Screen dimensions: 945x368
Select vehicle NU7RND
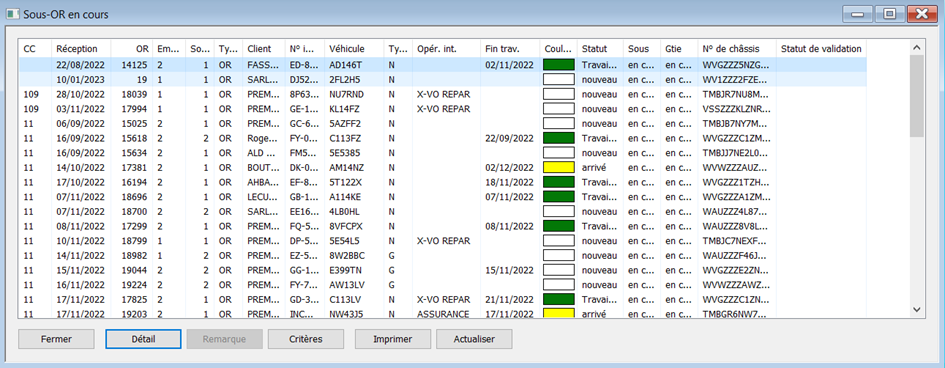click(347, 94)
